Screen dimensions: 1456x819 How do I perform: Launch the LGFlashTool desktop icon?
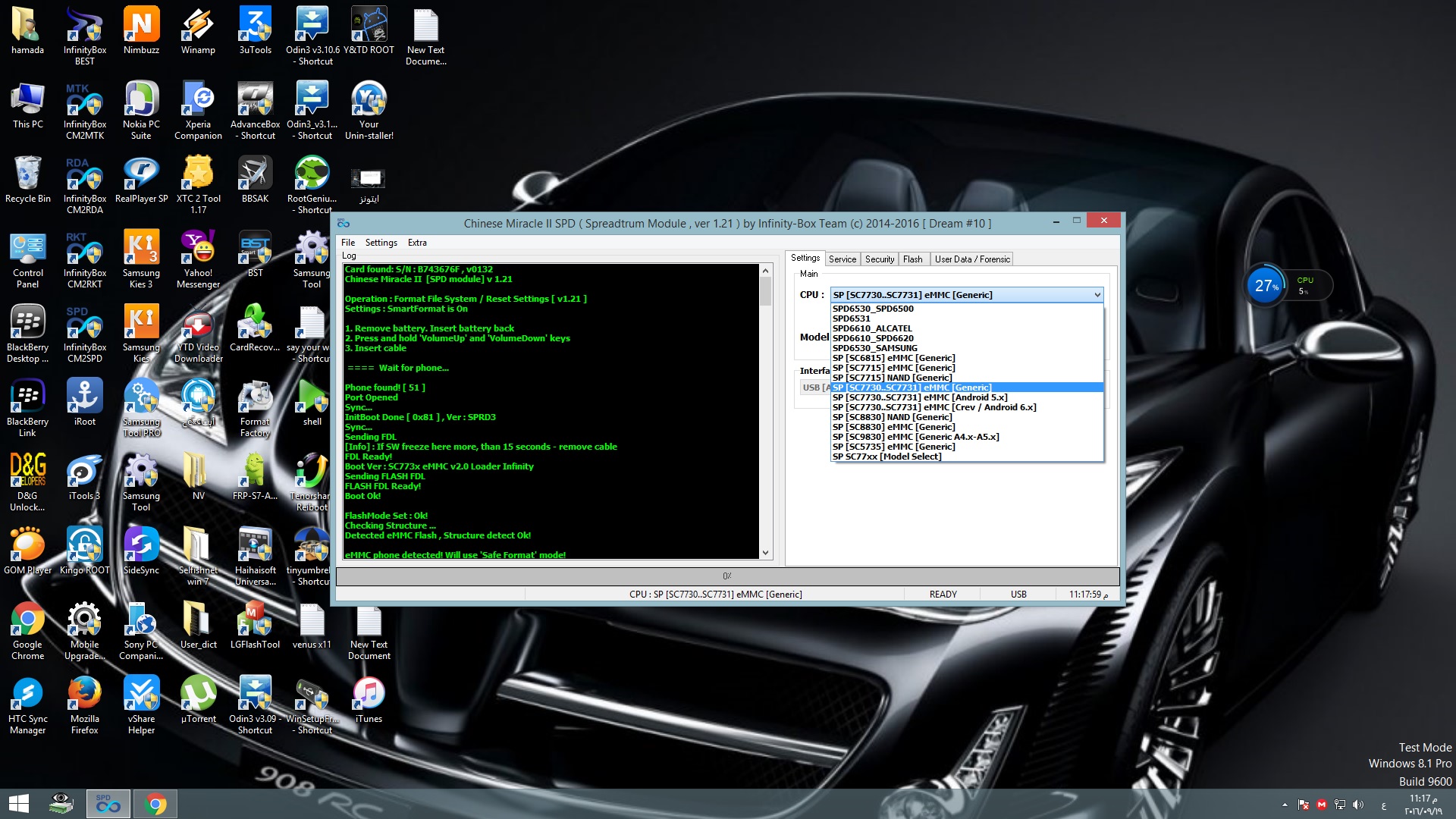click(255, 625)
